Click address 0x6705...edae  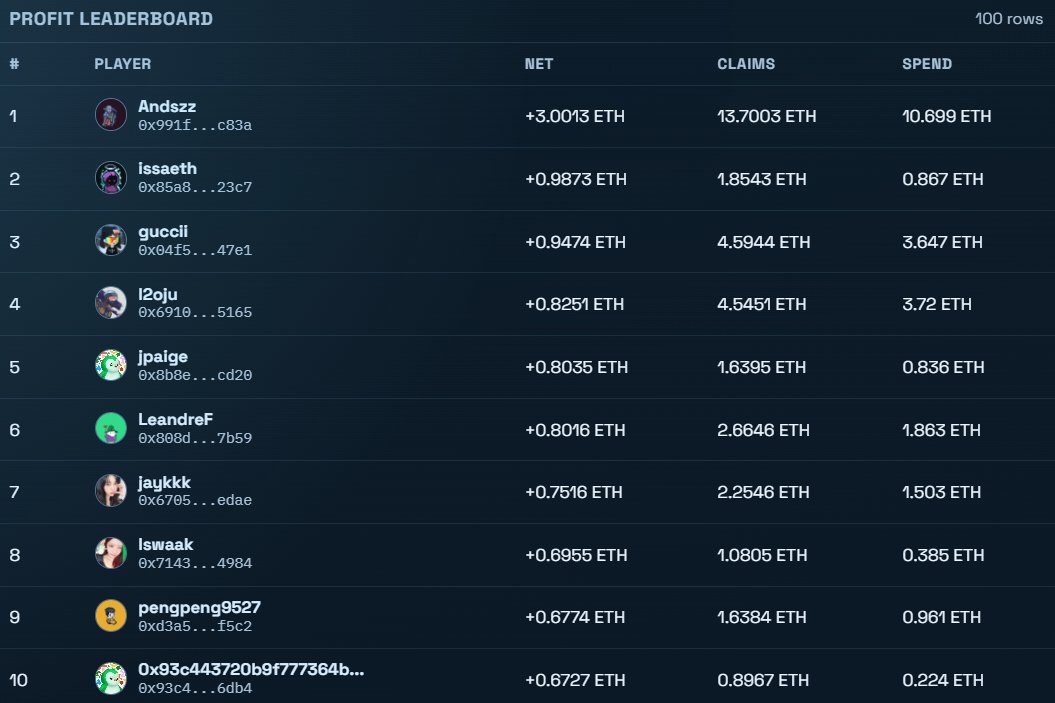pyautogui.click(x=195, y=501)
